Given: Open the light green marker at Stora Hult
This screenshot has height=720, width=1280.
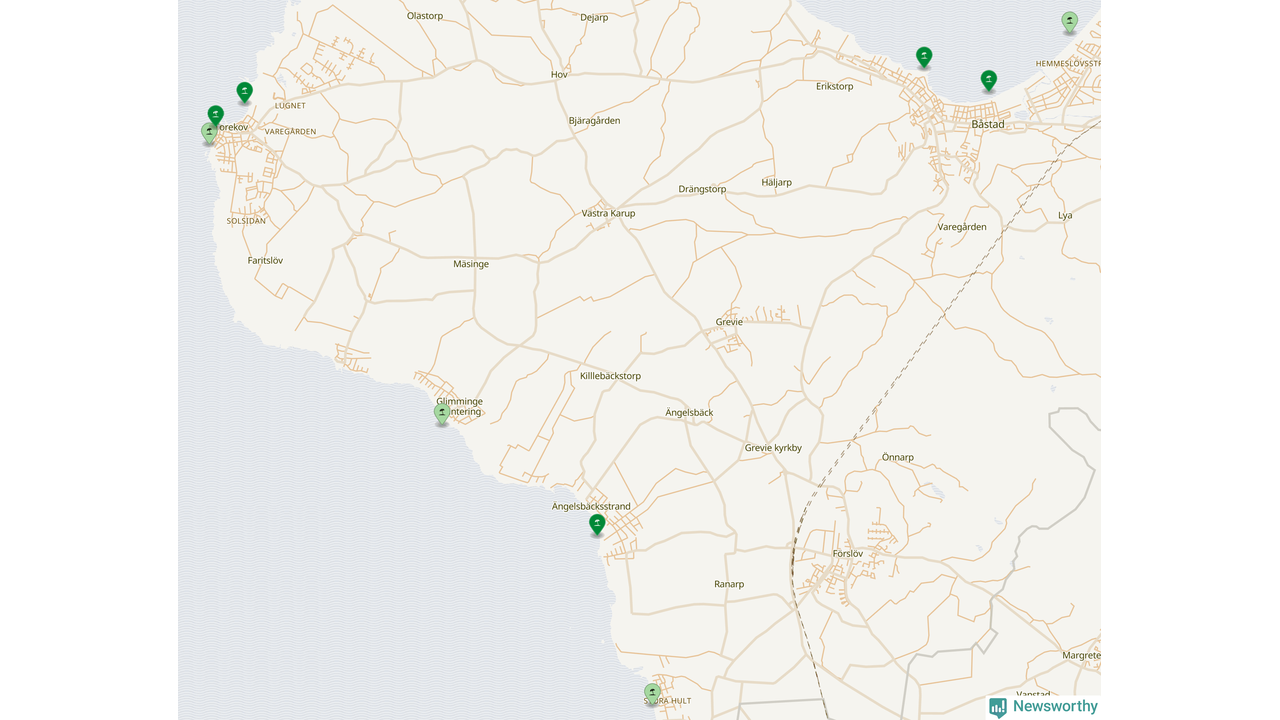Looking at the screenshot, I should 652,693.
